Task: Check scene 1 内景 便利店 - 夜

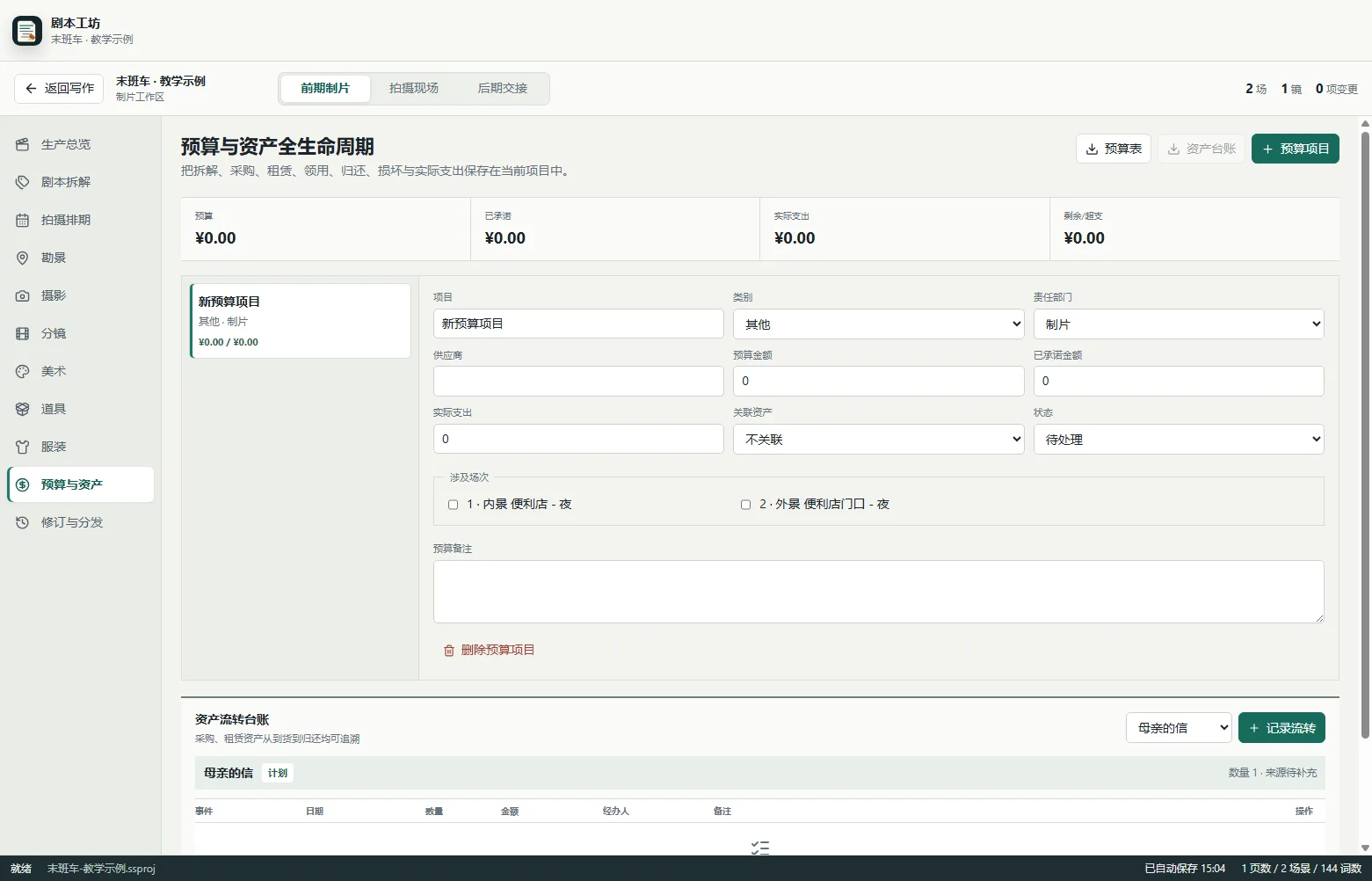Action: [x=454, y=505]
